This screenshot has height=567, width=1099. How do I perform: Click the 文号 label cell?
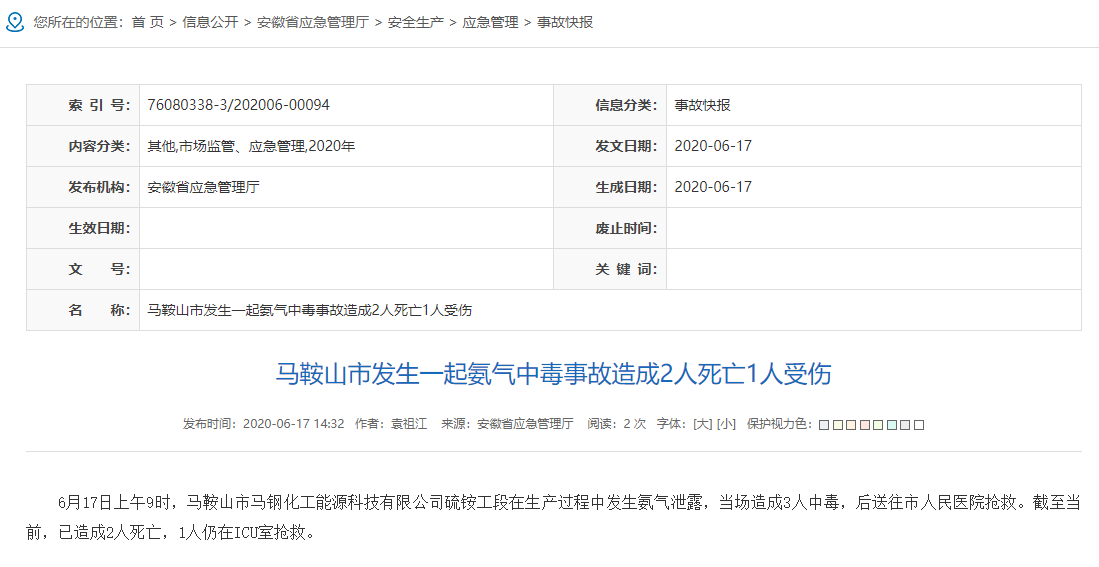click(83, 269)
